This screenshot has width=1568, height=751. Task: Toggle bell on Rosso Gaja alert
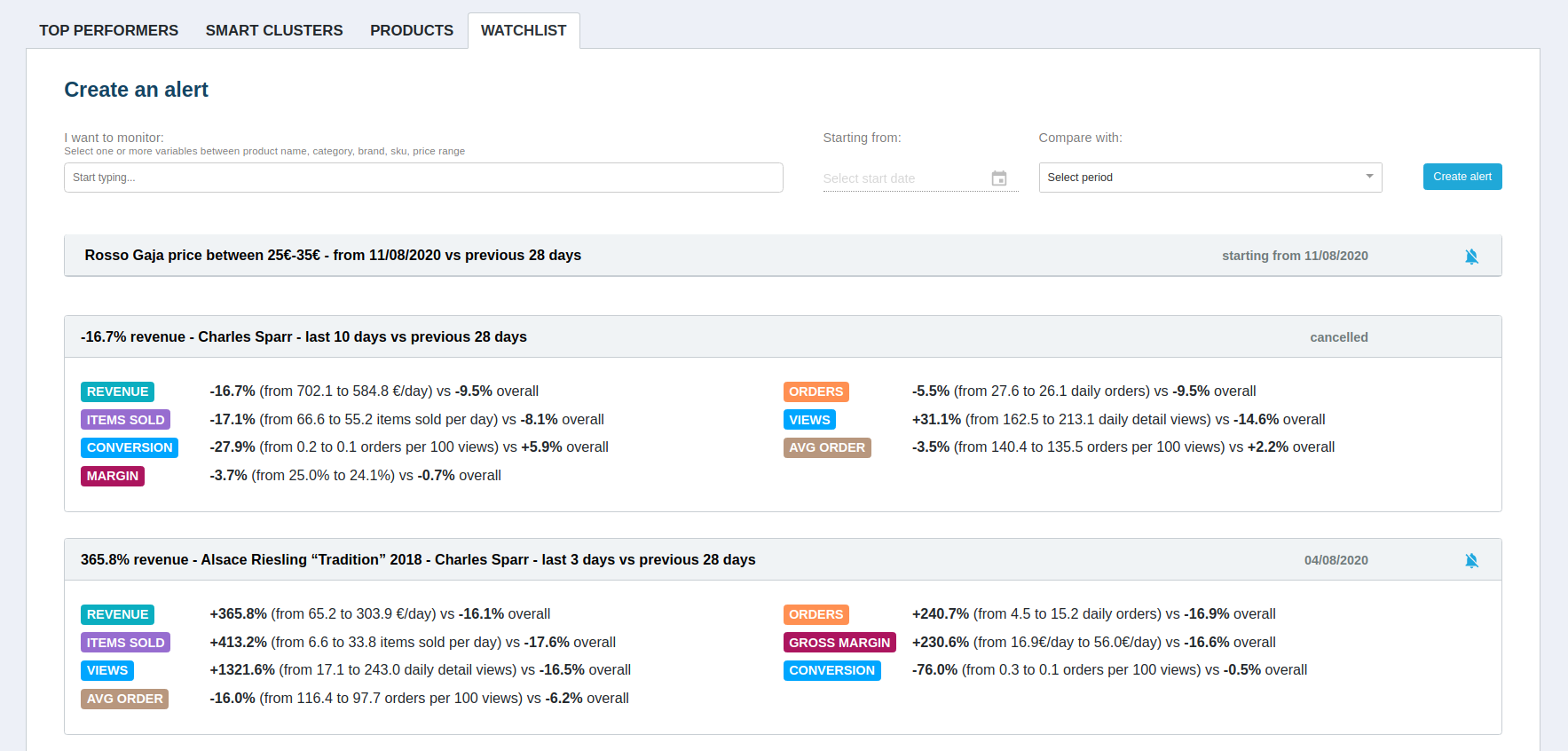coord(1470,257)
